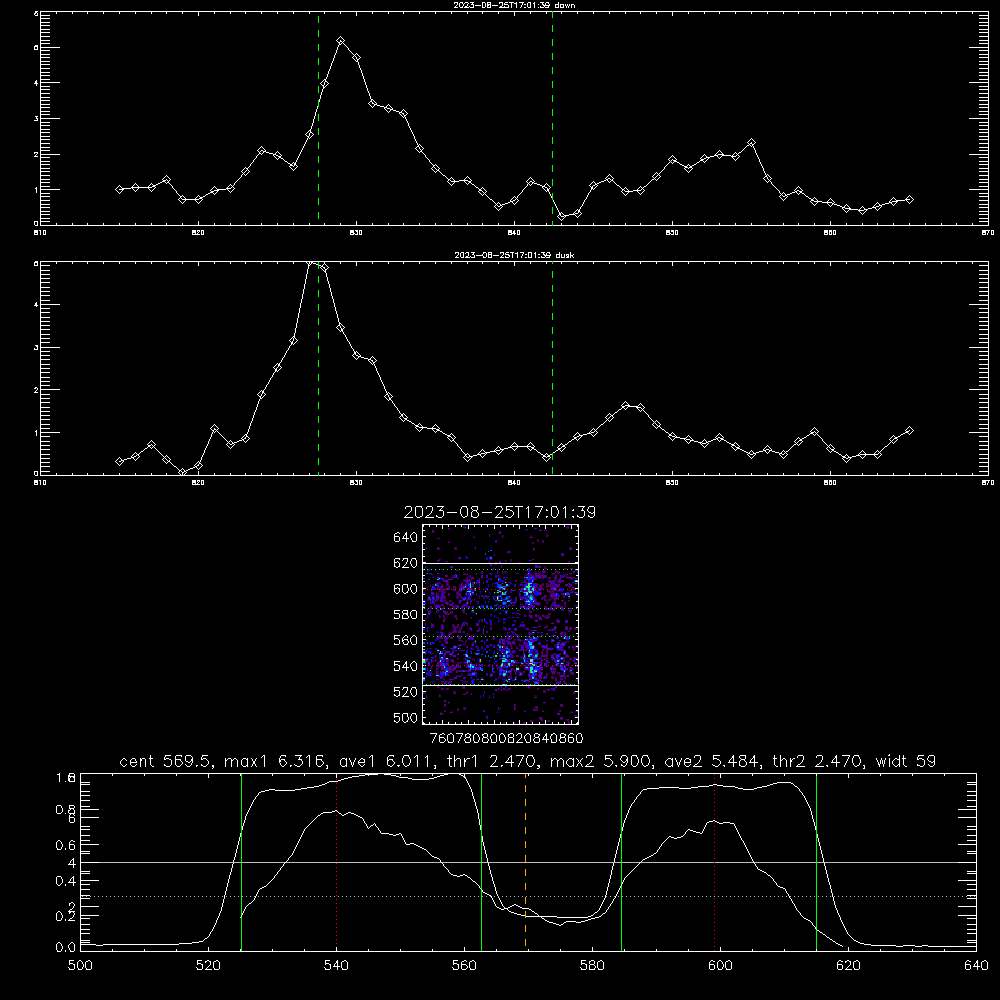Click the '580' label on spectrogram y-axis
1000x1000 pixels.
pos(405,615)
